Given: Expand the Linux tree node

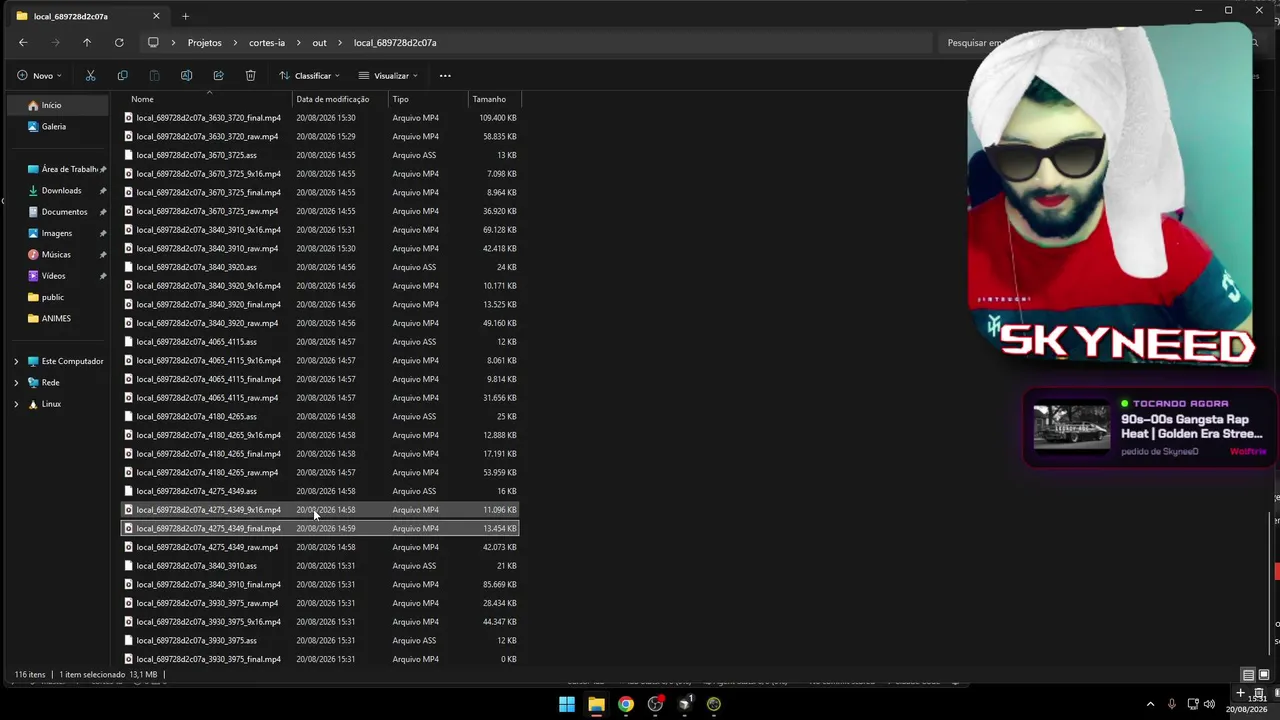Looking at the screenshot, I should 16,404.
